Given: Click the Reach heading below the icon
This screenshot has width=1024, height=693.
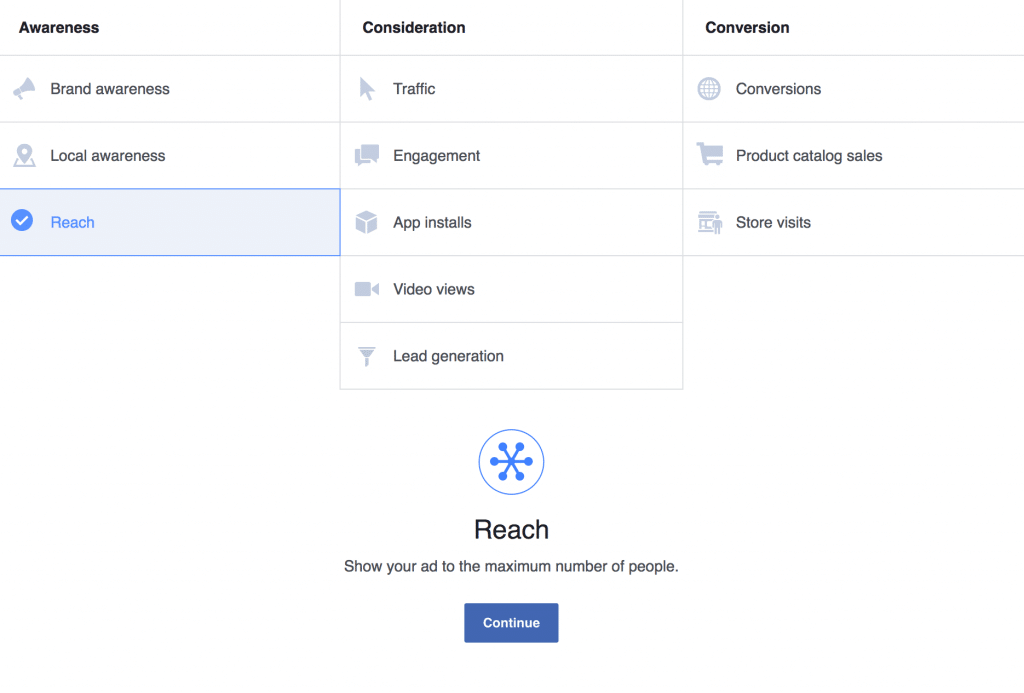Looking at the screenshot, I should coord(511,530).
